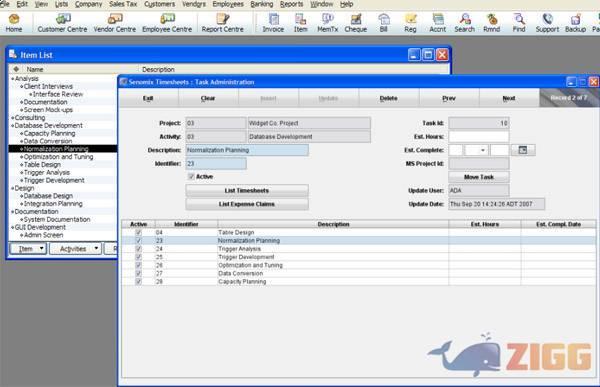
Task: Select Client Interviews in the Item List
Action: coord(48,87)
